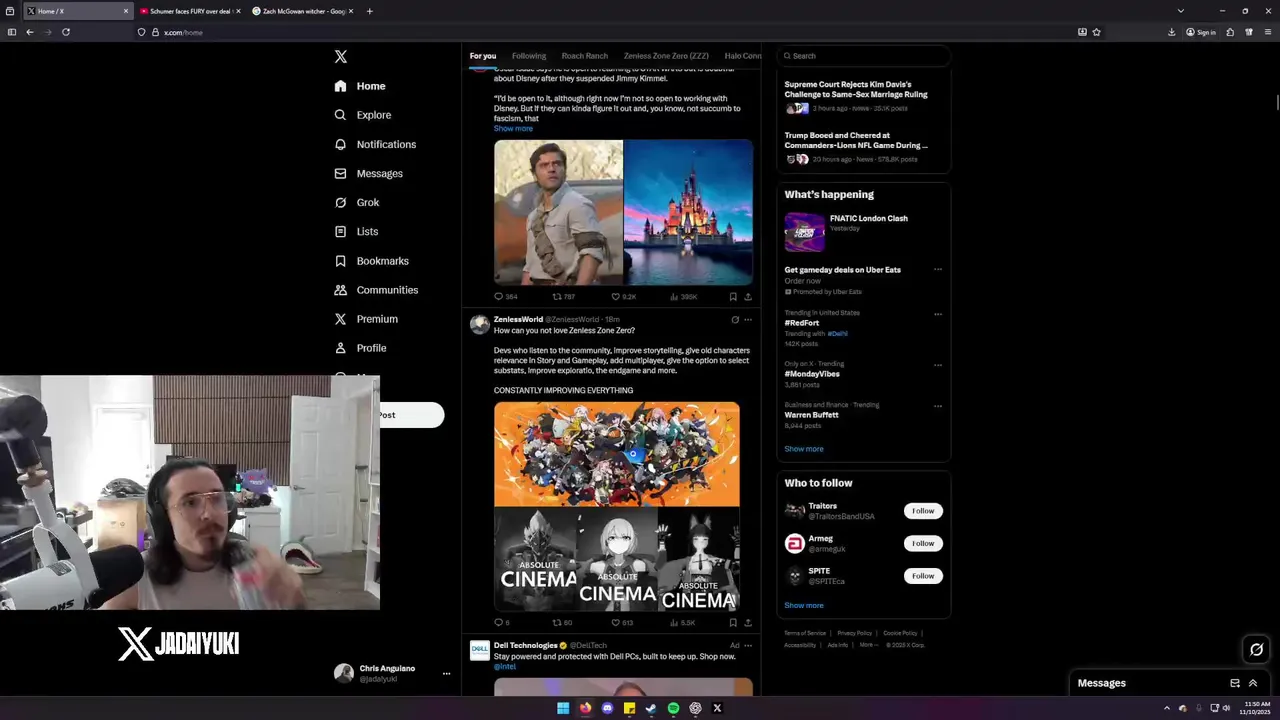
Task: Click the browser address bar showing x.com/home
Action: pos(600,32)
